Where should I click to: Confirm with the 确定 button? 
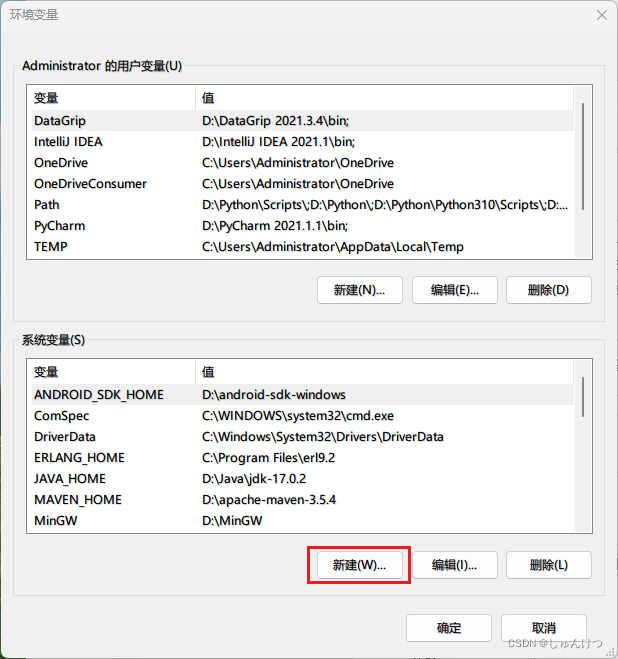[449, 628]
